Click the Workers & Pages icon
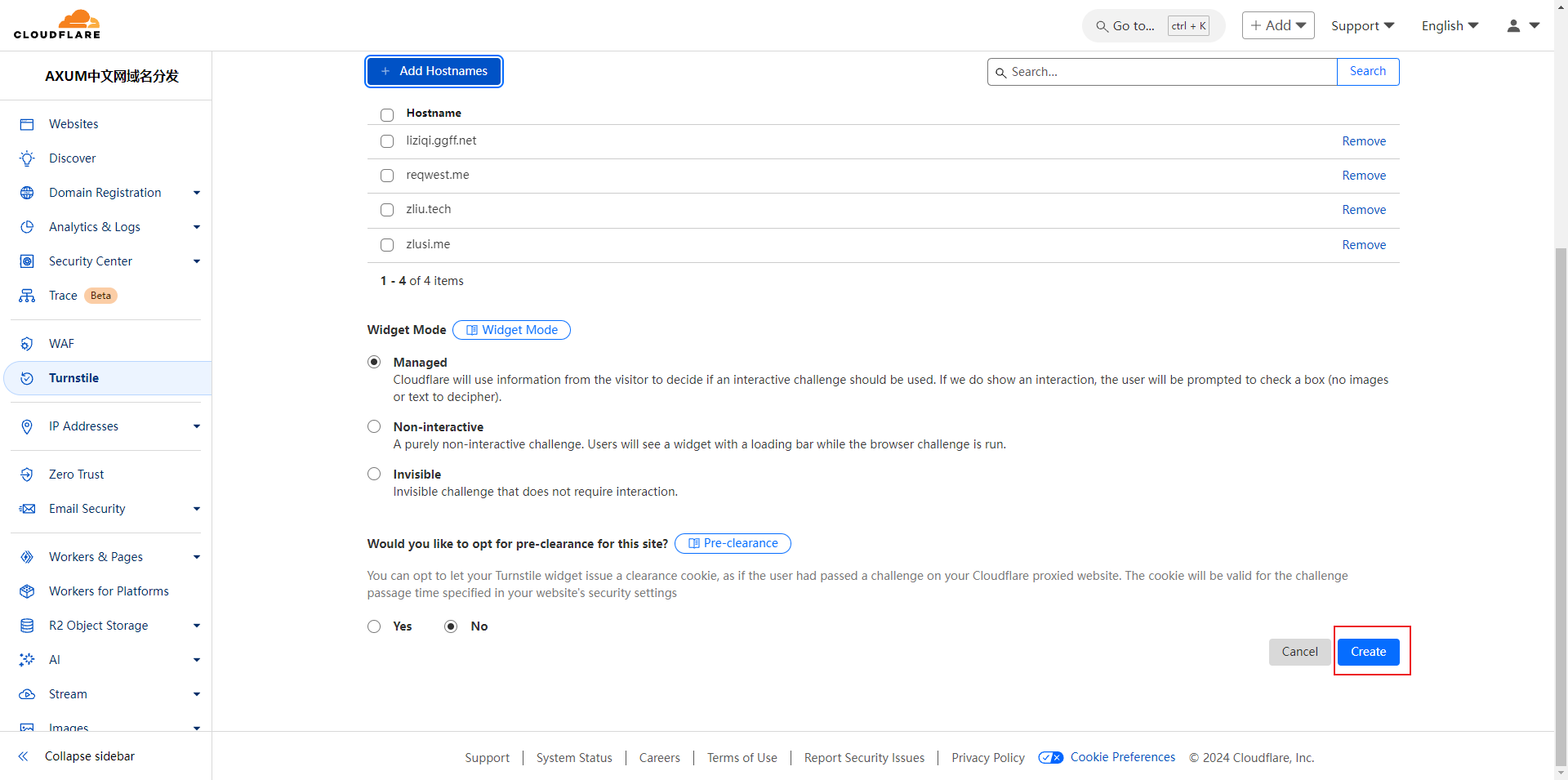The height and width of the screenshot is (780, 1568). 27,557
